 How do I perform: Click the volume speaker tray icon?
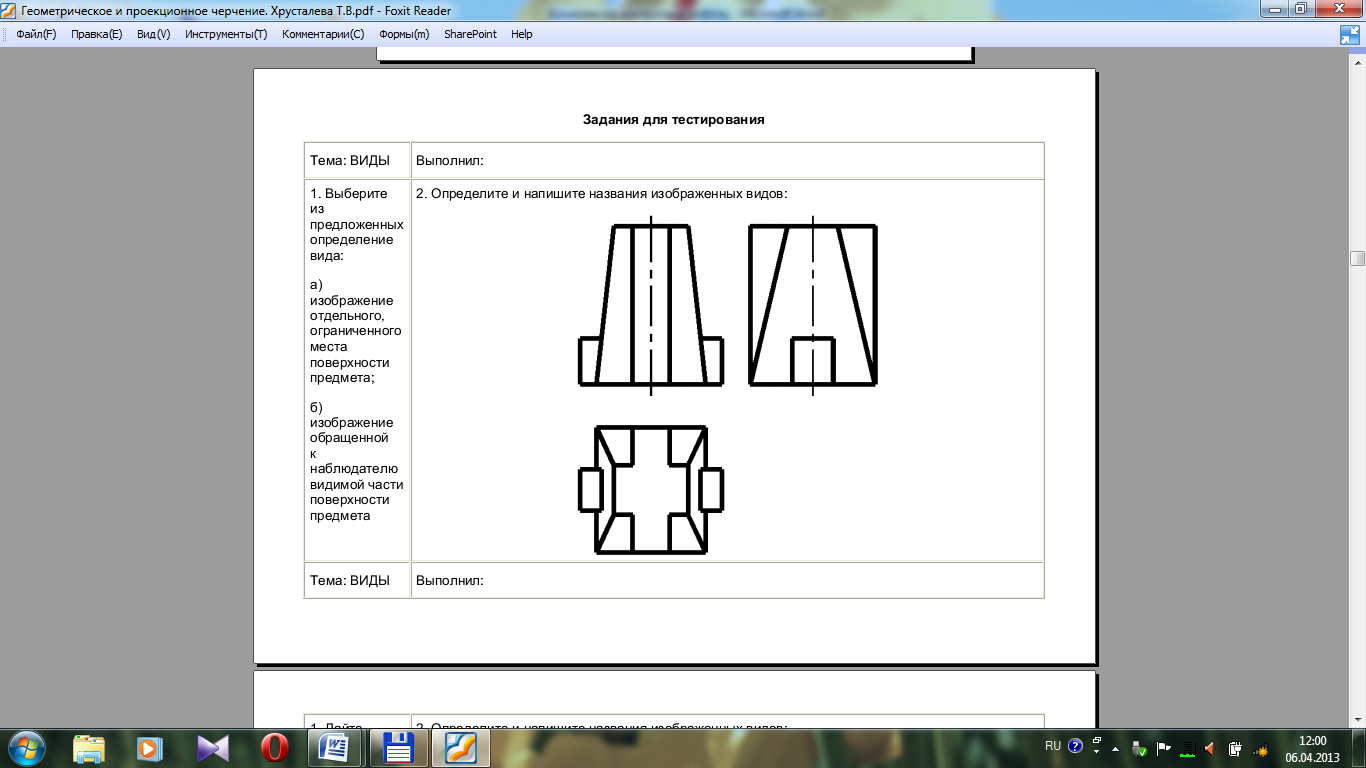(x=1210, y=748)
